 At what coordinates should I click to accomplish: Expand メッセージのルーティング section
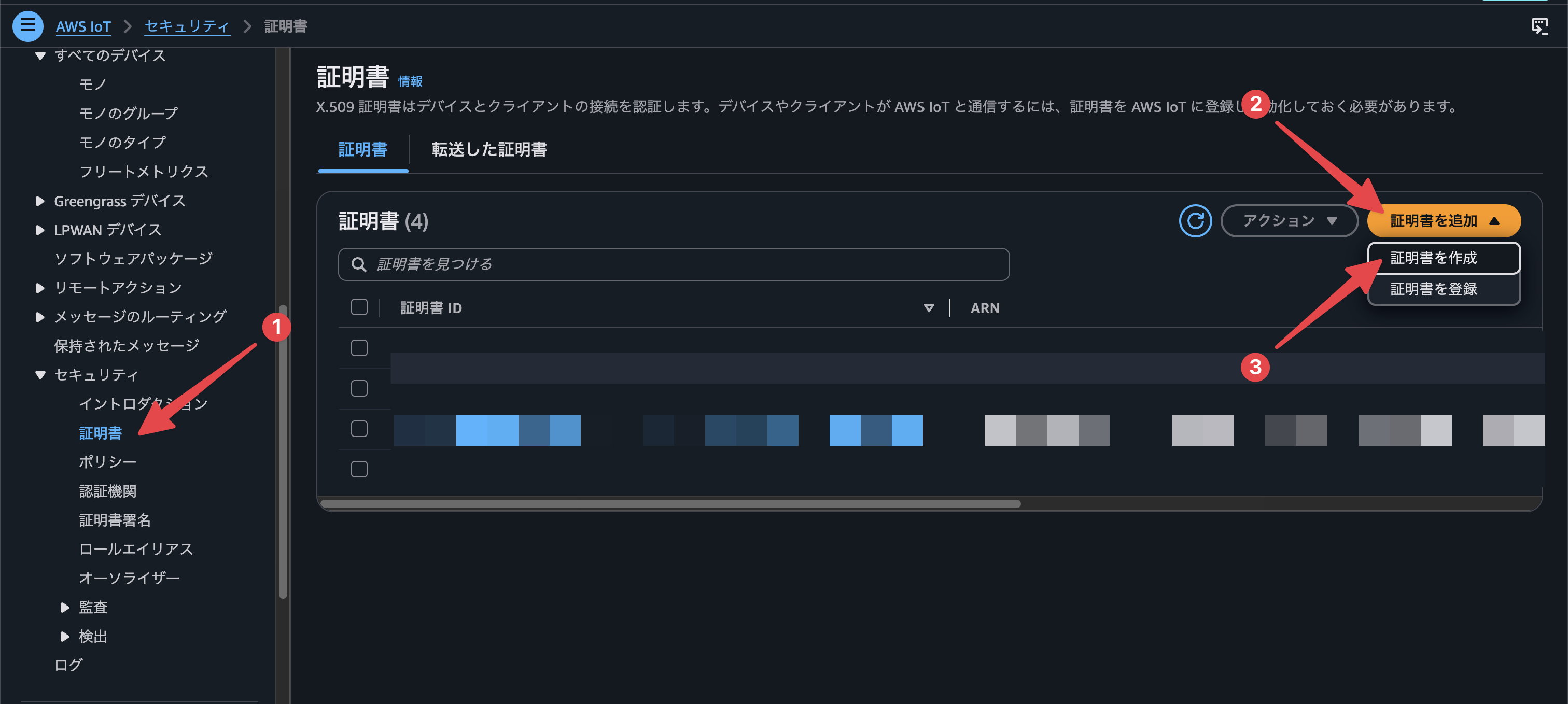pyautogui.click(x=40, y=317)
